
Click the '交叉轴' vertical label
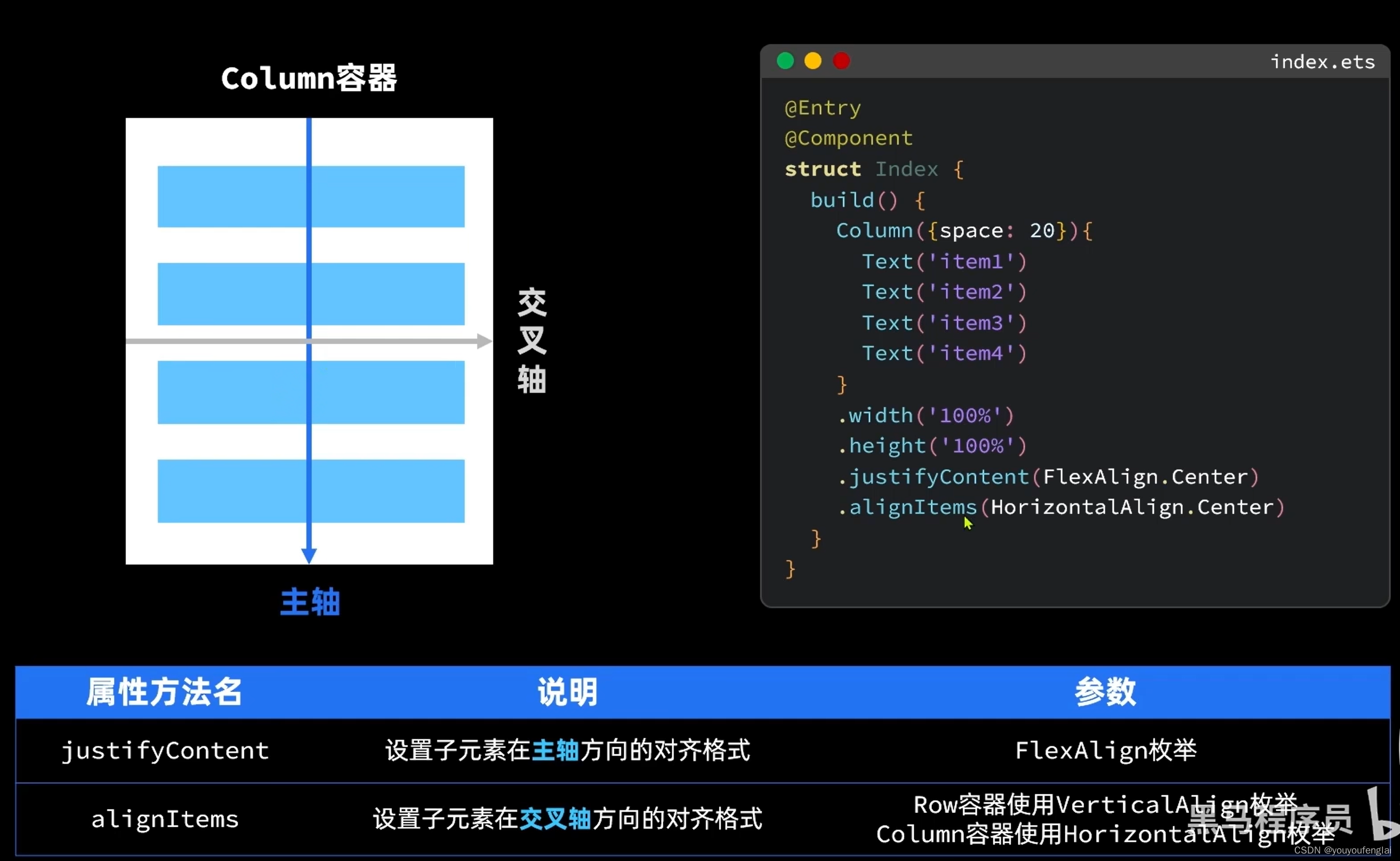[532, 341]
